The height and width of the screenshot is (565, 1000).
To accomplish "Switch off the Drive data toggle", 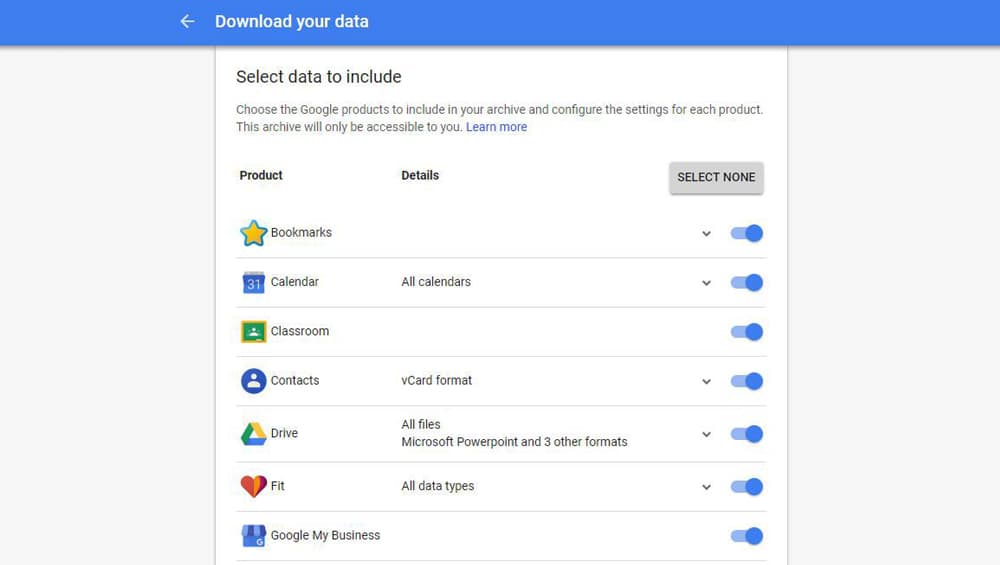I will (746, 434).
